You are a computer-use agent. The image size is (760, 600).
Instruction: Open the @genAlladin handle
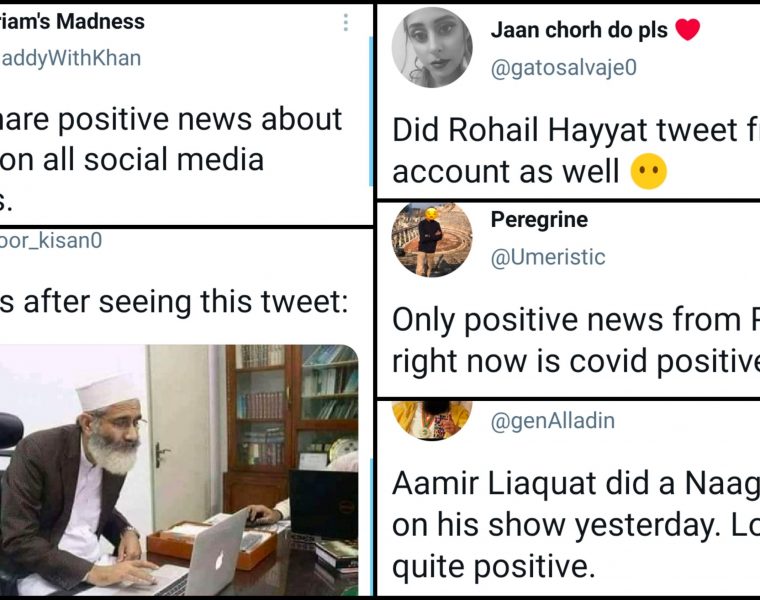553,420
